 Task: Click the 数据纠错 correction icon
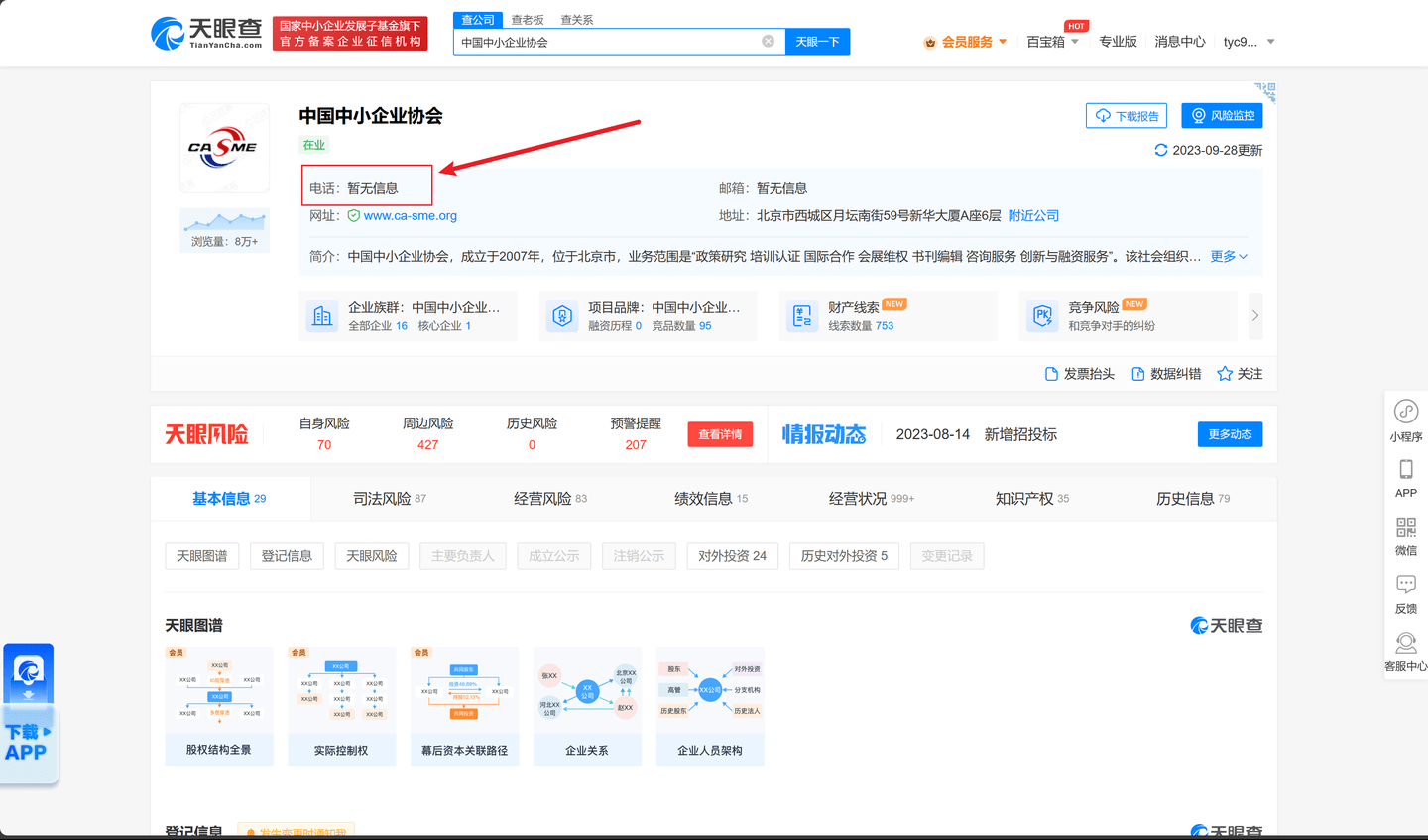(x=1138, y=374)
